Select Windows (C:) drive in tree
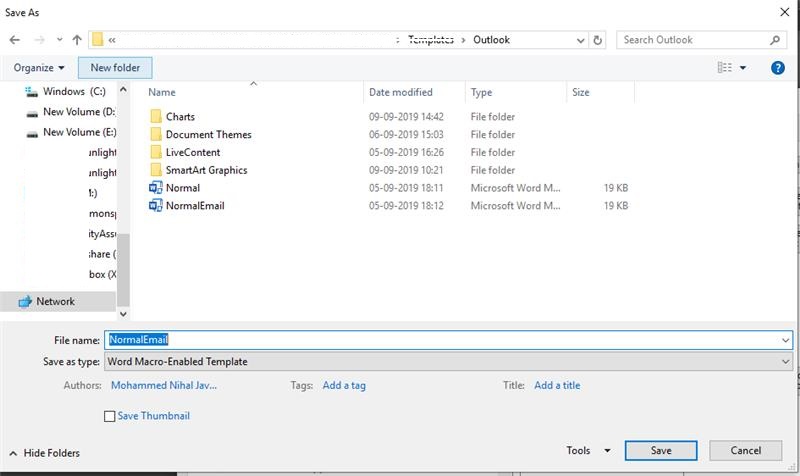This screenshot has height=476, width=800. pos(74,91)
